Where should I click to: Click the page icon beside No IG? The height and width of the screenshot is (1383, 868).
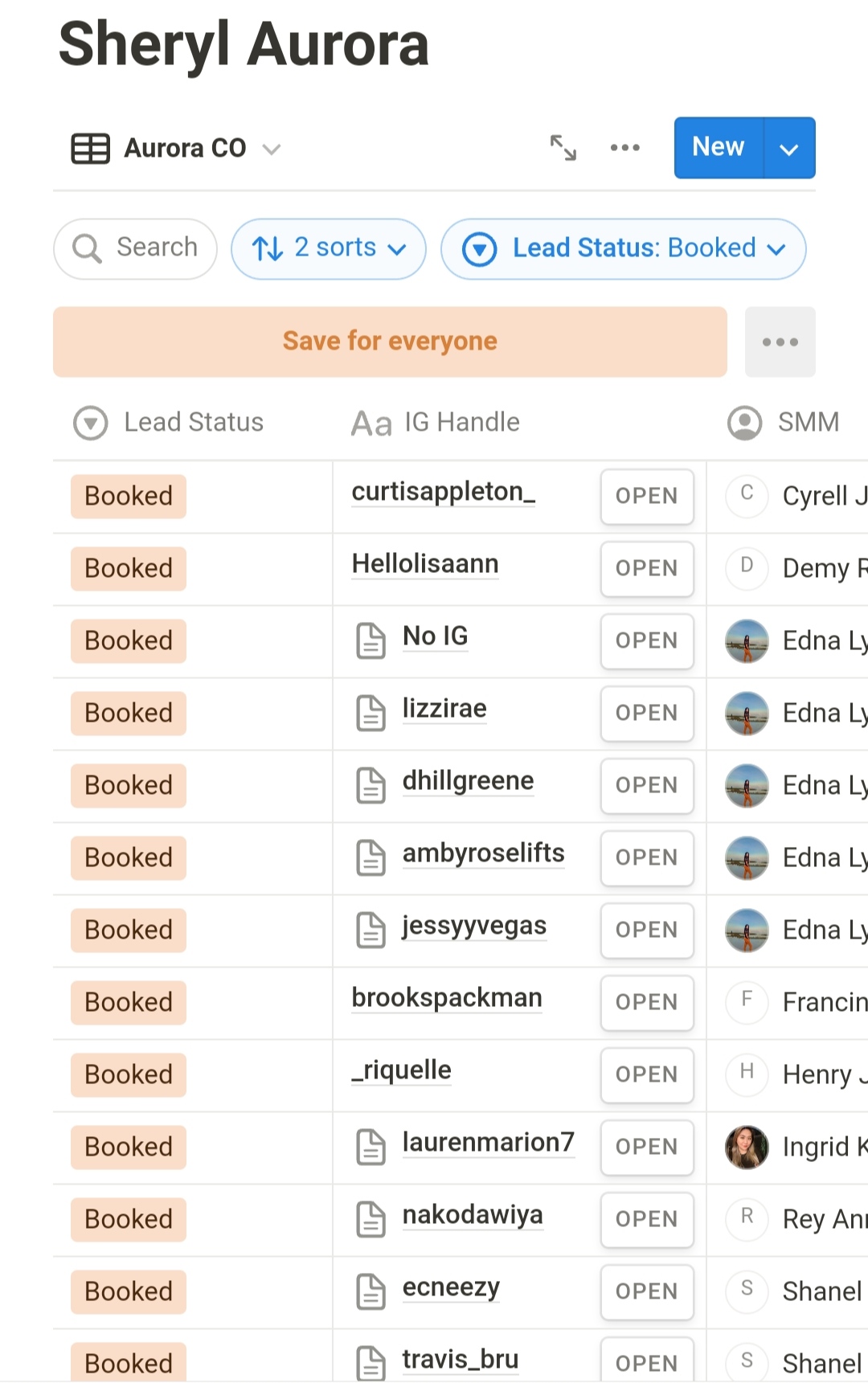click(371, 640)
